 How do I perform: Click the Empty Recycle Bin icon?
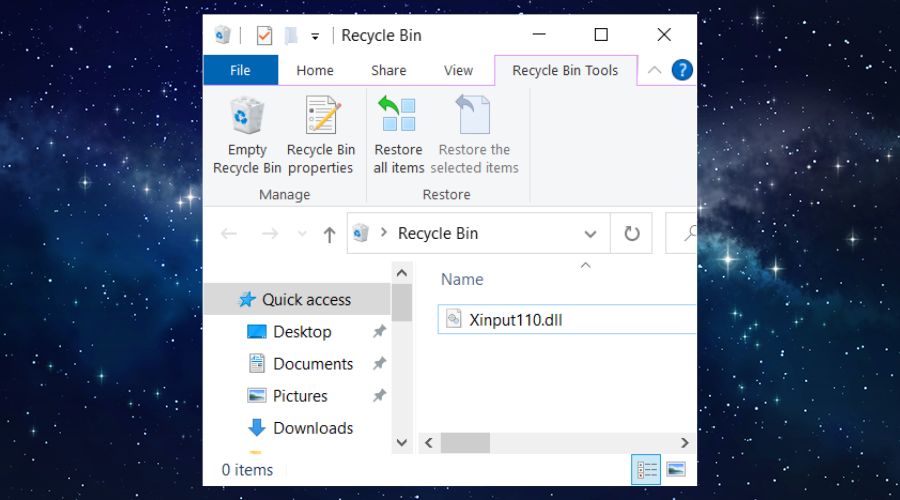[x=247, y=115]
